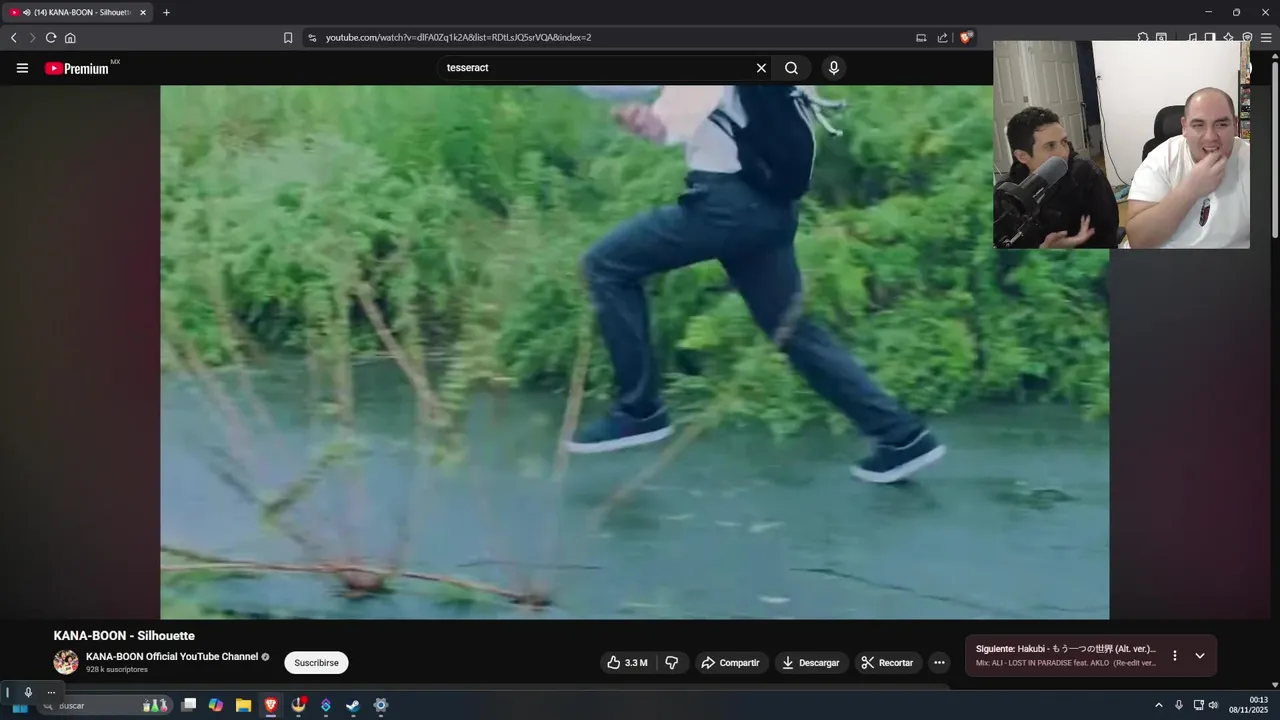Switch to Brave browser in taskbar
This screenshot has height=720, width=1280.
(271, 705)
